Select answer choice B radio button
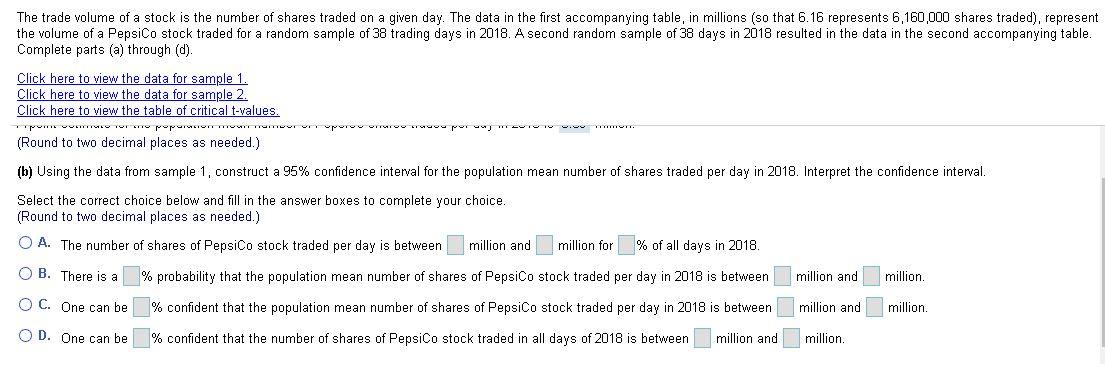 (x=25, y=275)
